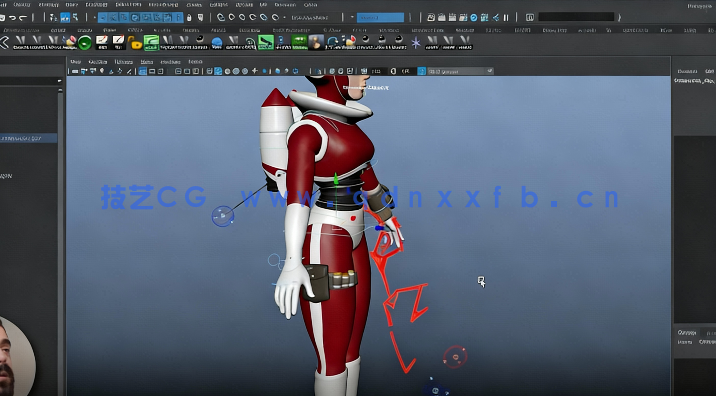Click the pause bars icon in status line
716x396 pixels.
(506, 18)
